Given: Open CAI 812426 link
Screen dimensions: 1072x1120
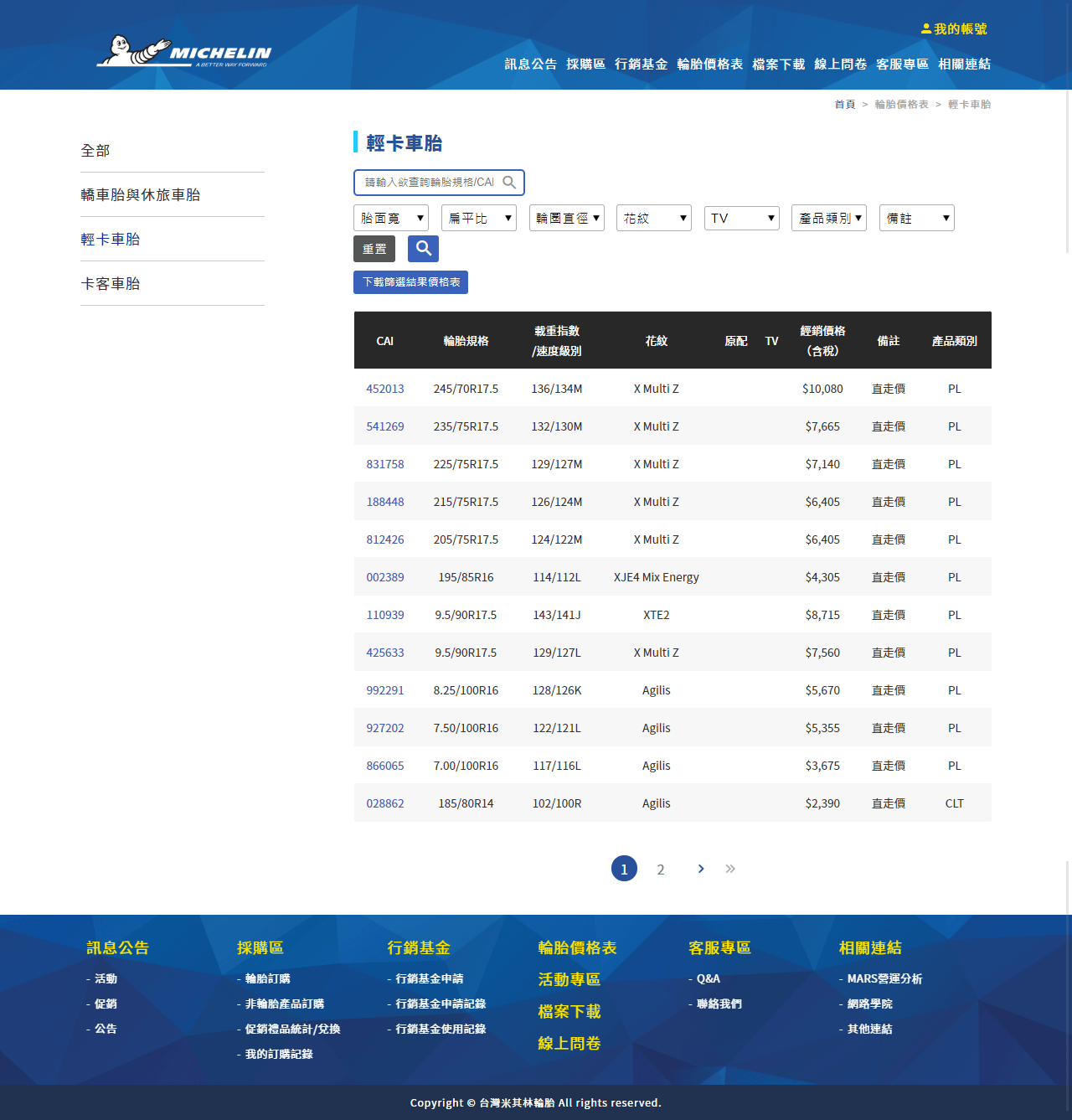Looking at the screenshot, I should click(x=385, y=539).
